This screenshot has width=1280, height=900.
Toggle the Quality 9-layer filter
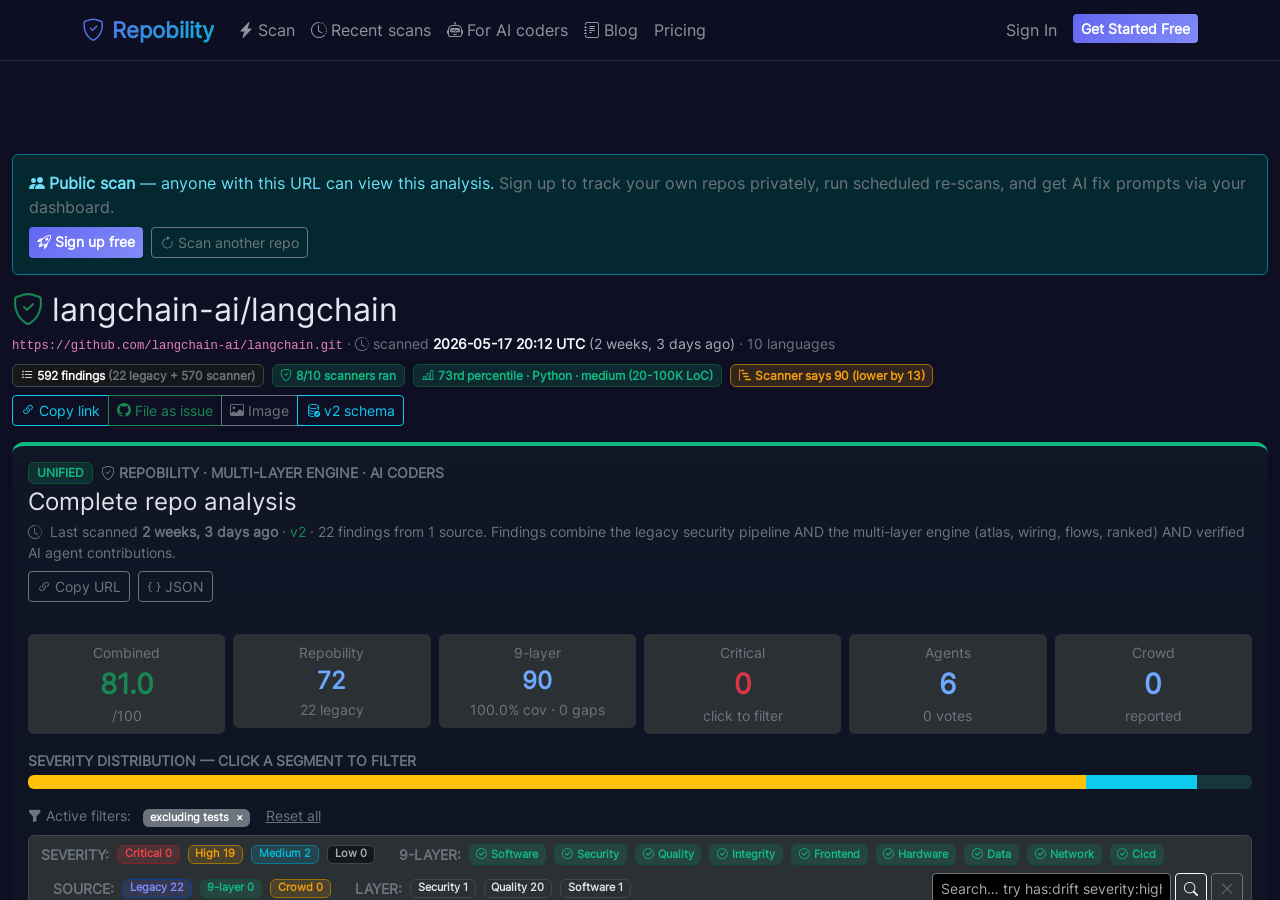click(668, 854)
